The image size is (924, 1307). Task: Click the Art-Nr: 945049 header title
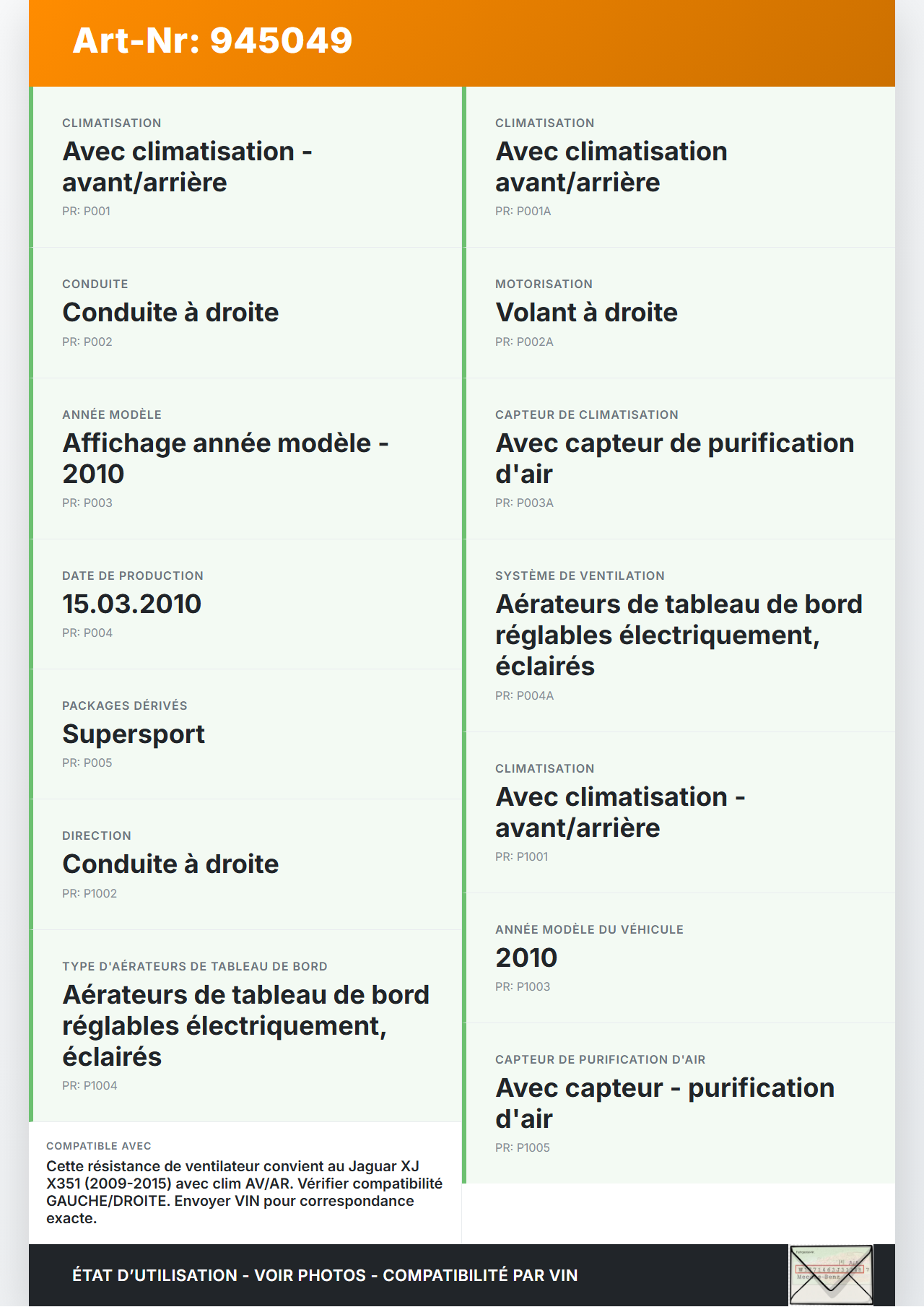(212, 40)
